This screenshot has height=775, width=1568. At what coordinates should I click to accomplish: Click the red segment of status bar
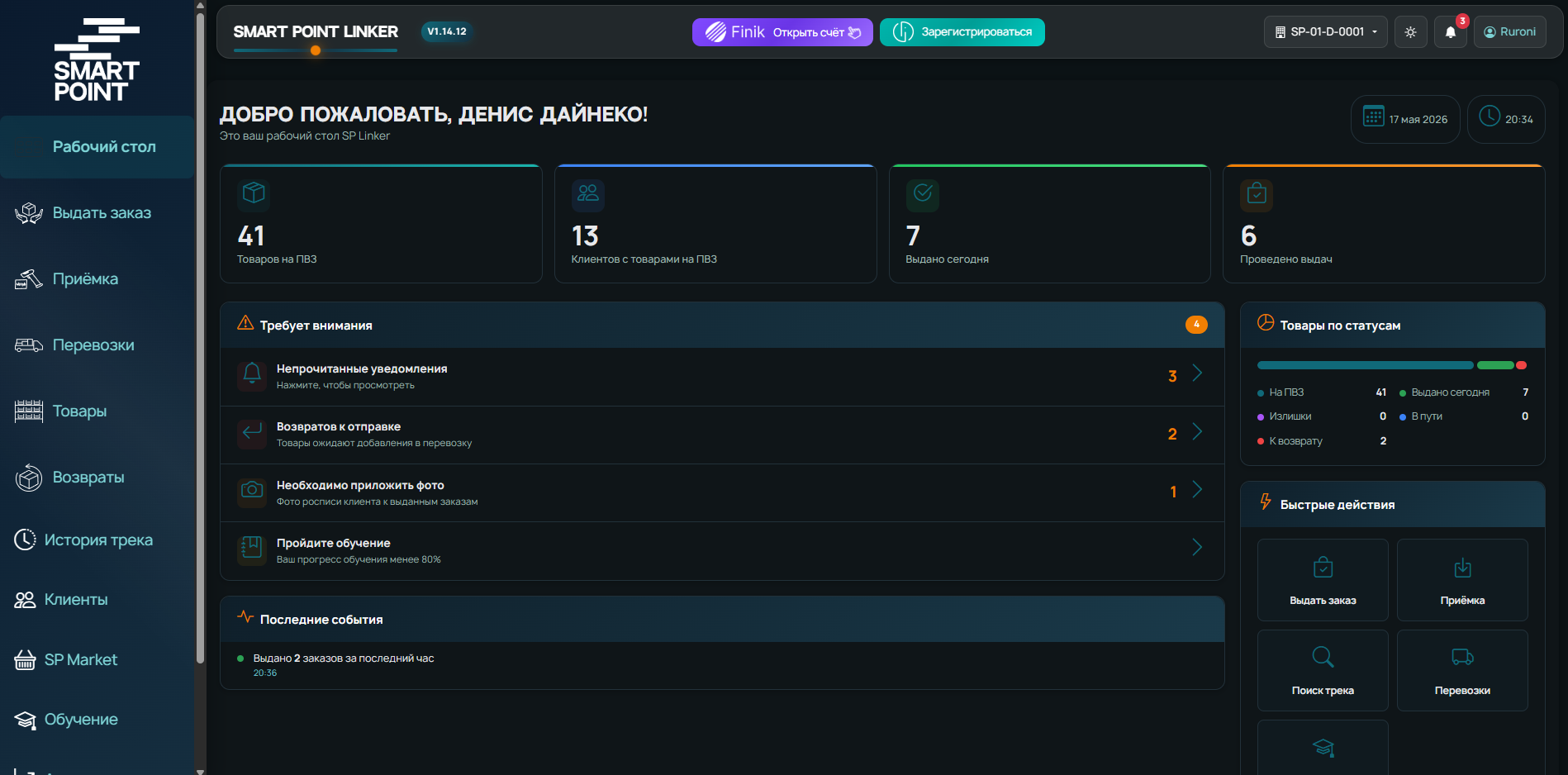pyautogui.click(x=1521, y=365)
